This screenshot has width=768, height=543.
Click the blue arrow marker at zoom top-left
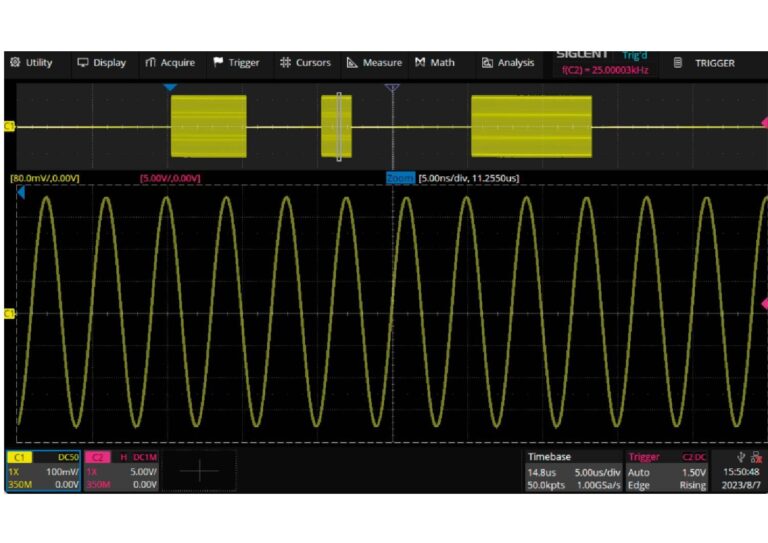(x=21, y=192)
